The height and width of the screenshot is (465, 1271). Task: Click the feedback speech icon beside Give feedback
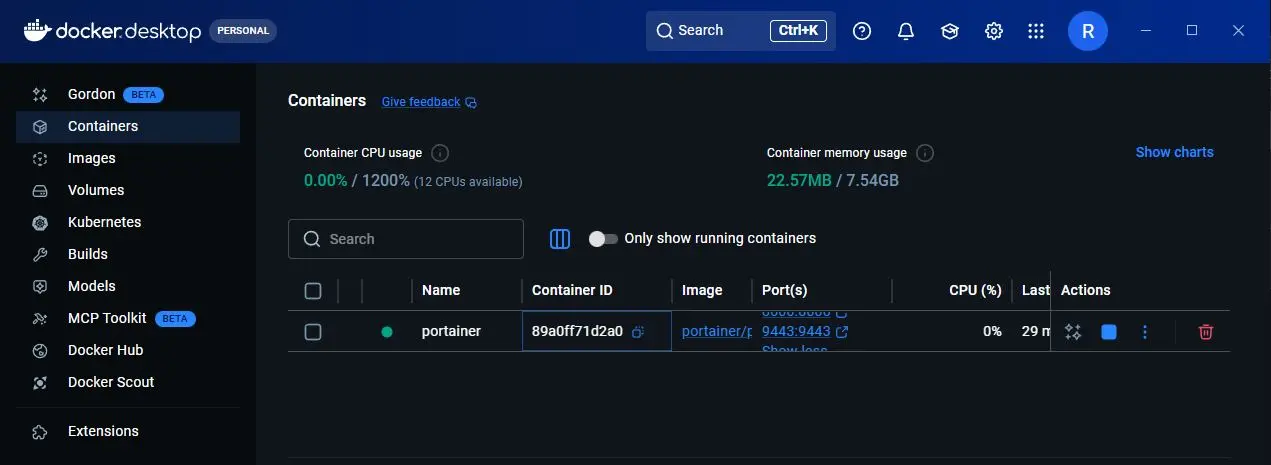coord(471,102)
